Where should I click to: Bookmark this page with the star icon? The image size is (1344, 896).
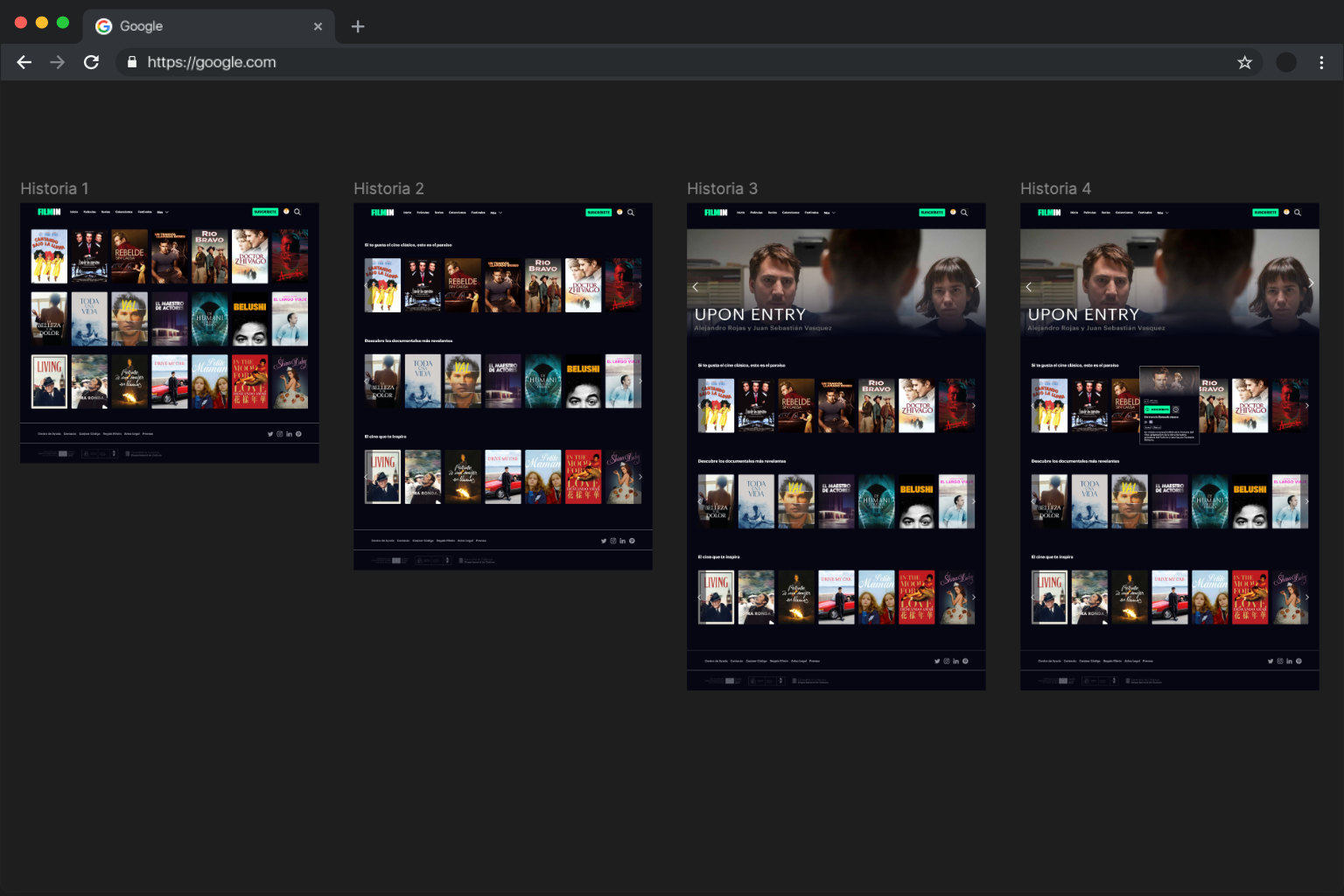coord(1244,62)
